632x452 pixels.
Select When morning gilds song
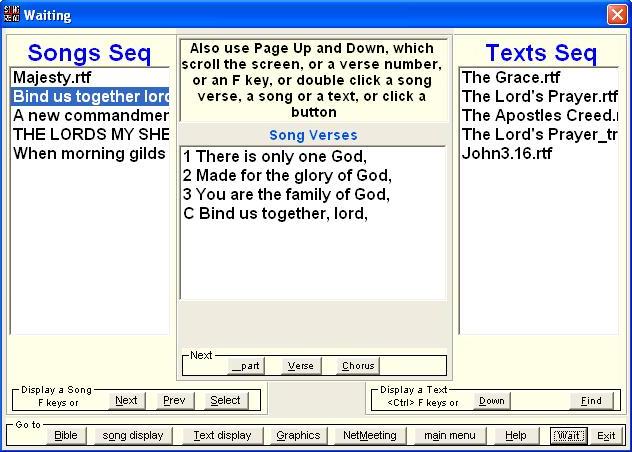90,154
